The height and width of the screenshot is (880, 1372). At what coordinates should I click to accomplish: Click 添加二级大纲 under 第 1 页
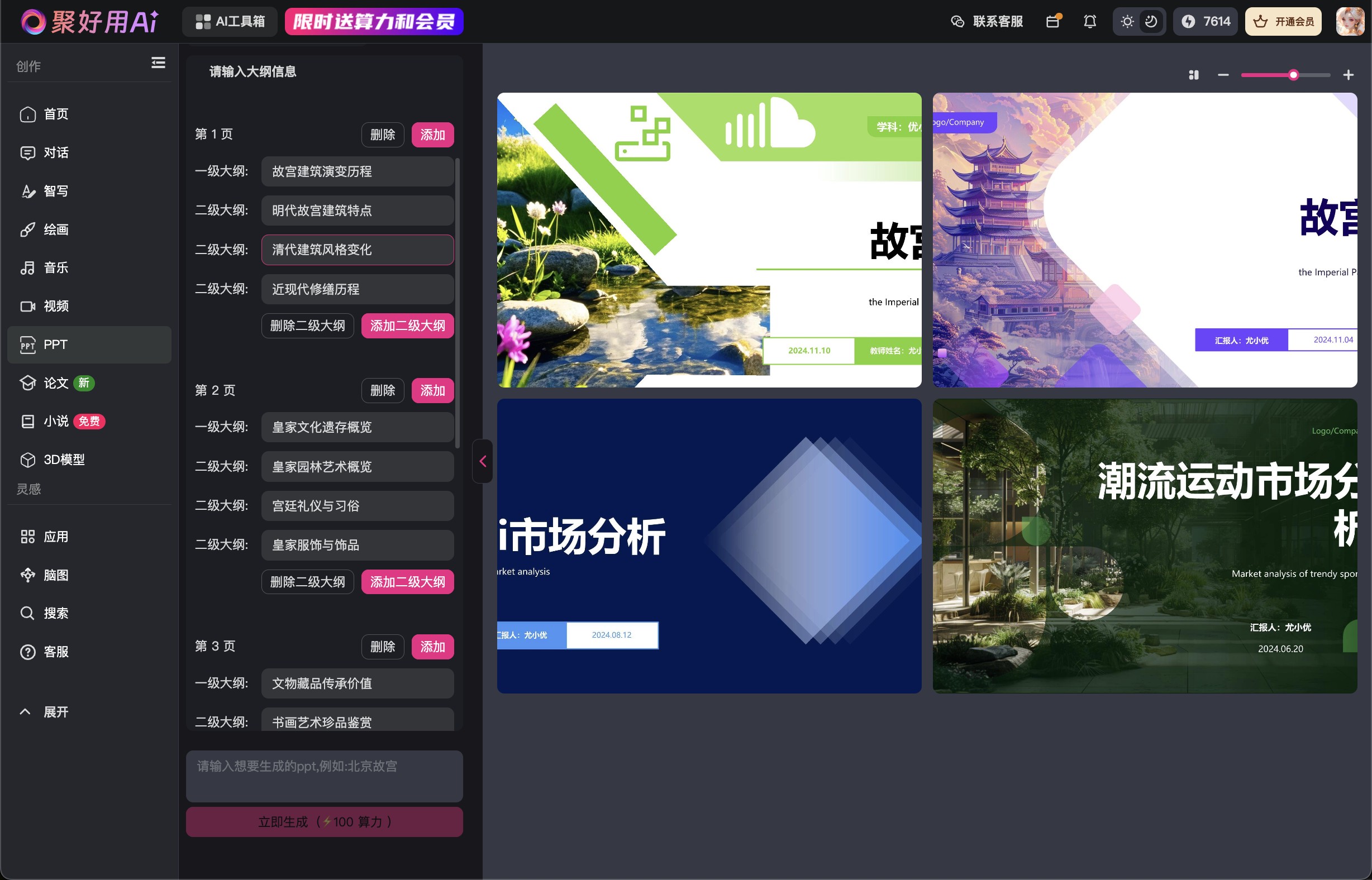click(407, 326)
